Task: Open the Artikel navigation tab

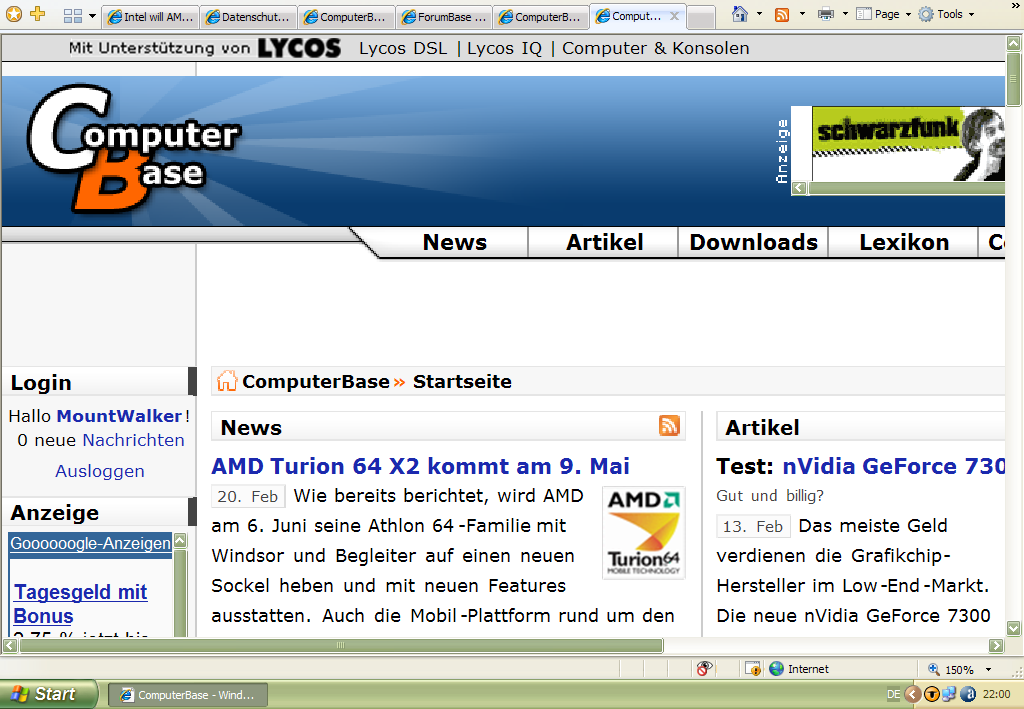Action: [604, 242]
